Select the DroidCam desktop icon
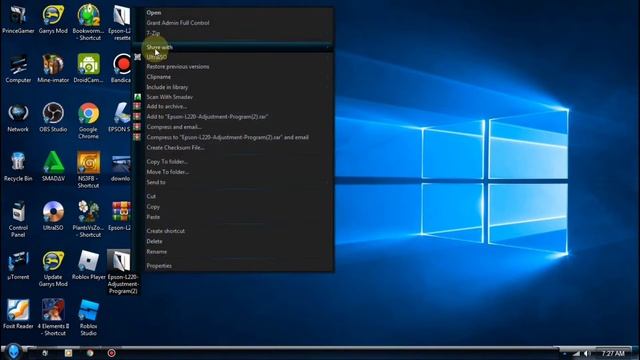The image size is (640, 360). click(88, 68)
